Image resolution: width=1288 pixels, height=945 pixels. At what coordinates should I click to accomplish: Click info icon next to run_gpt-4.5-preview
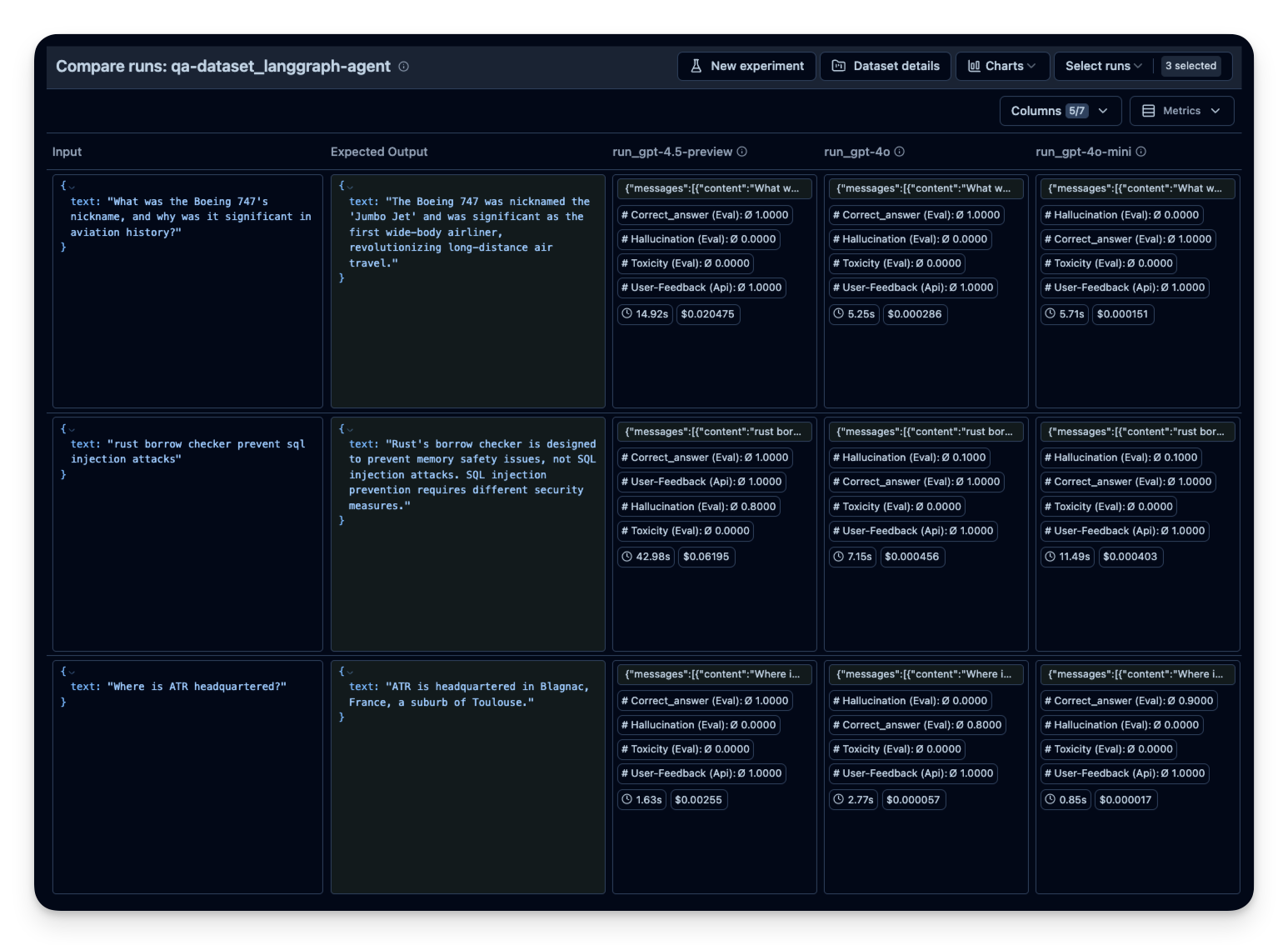[x=742, y=152]
